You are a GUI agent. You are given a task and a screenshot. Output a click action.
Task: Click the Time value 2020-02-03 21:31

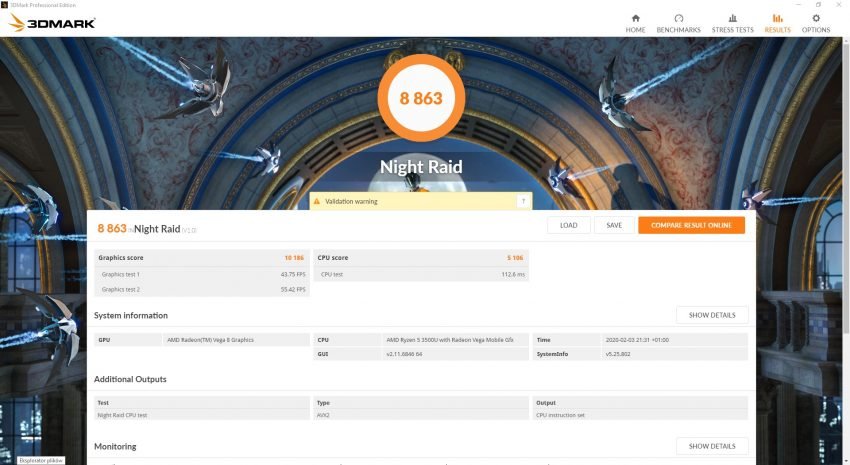coord(637,340)
